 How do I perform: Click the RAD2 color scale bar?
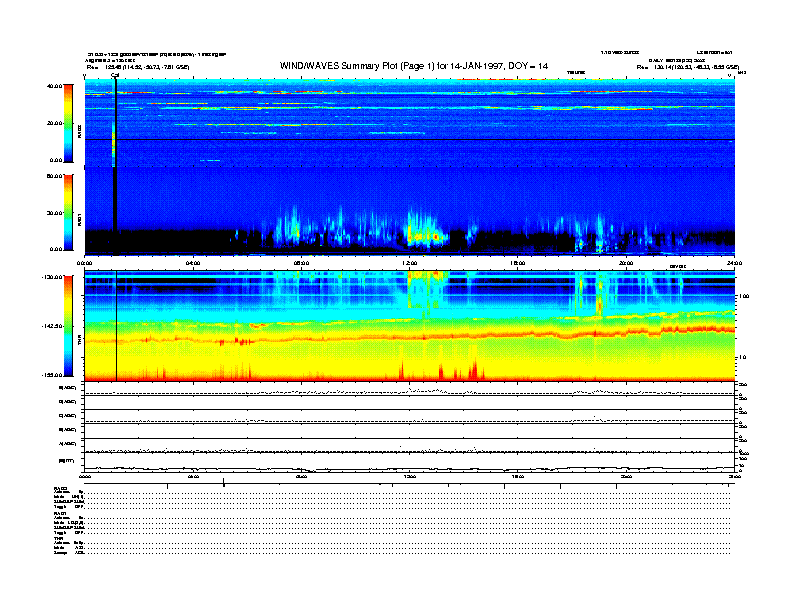point(68,122)
